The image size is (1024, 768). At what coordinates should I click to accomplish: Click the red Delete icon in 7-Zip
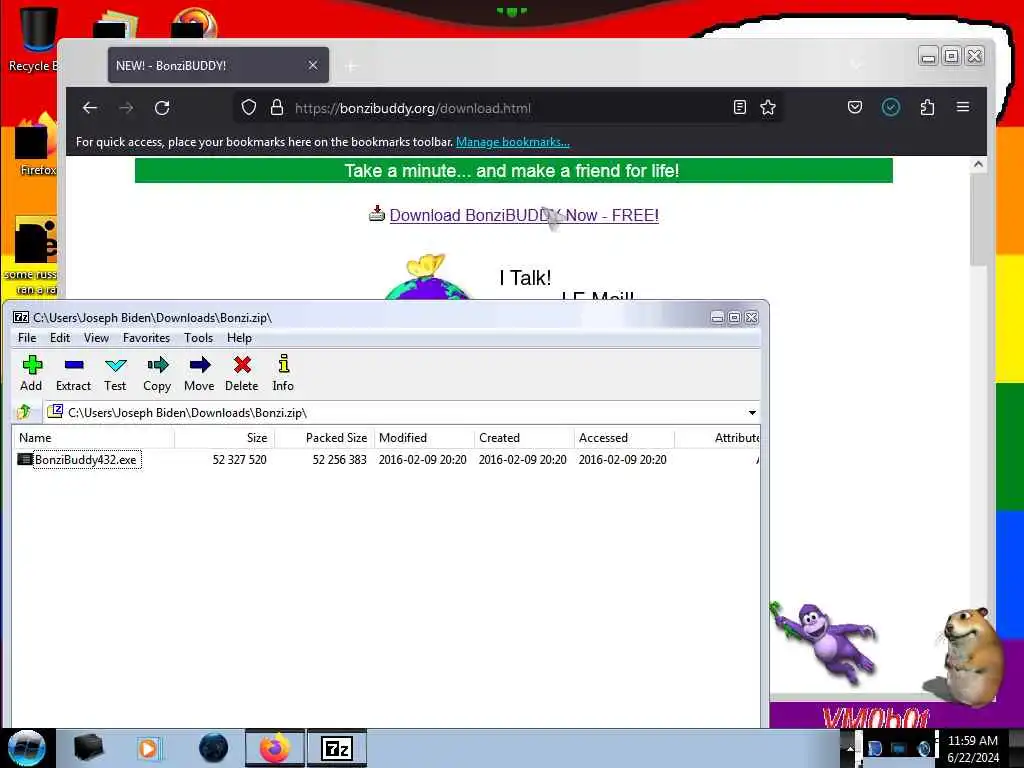click(242, 374)
